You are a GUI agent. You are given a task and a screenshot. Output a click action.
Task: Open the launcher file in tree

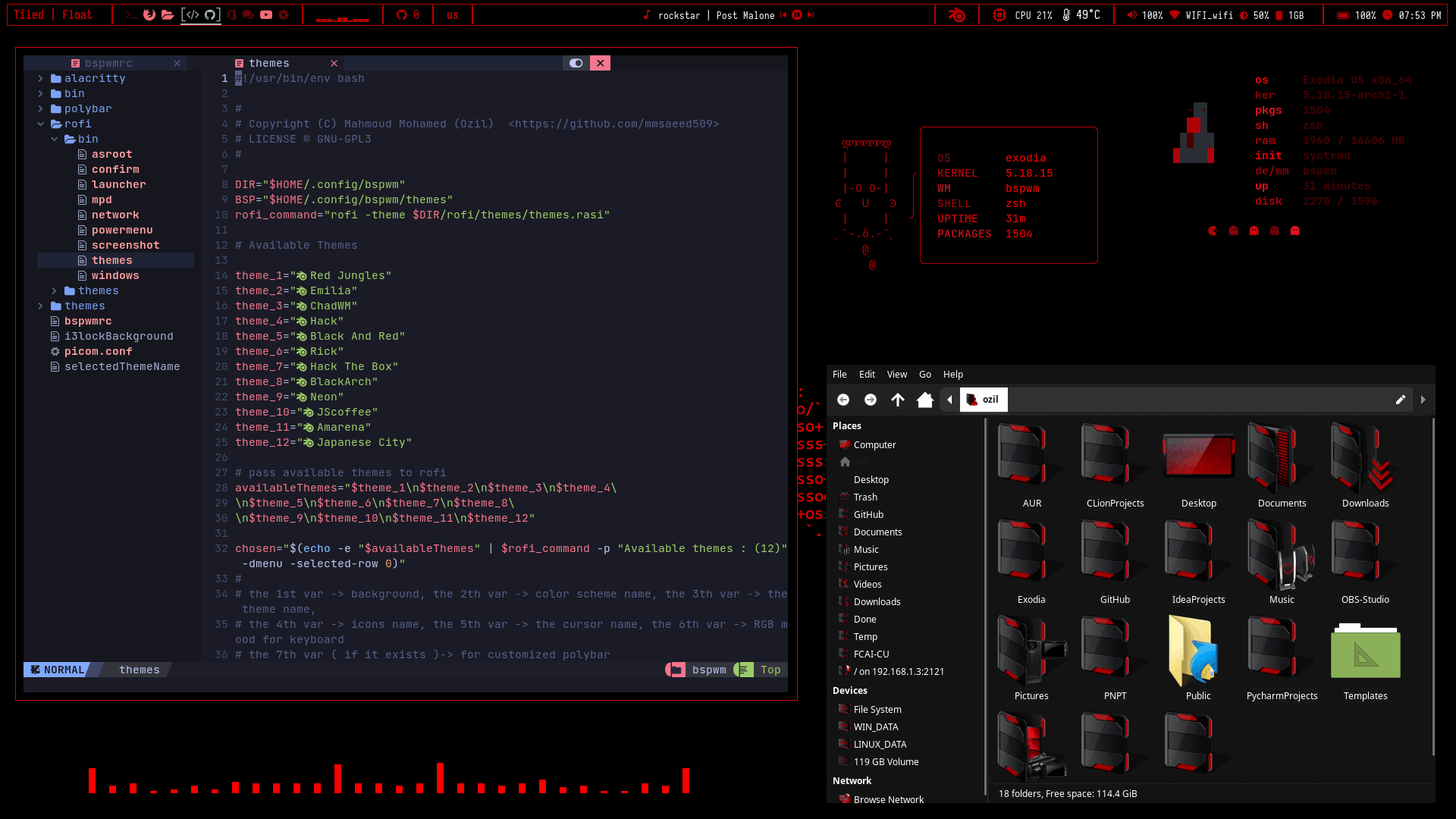tap(118, 184)
